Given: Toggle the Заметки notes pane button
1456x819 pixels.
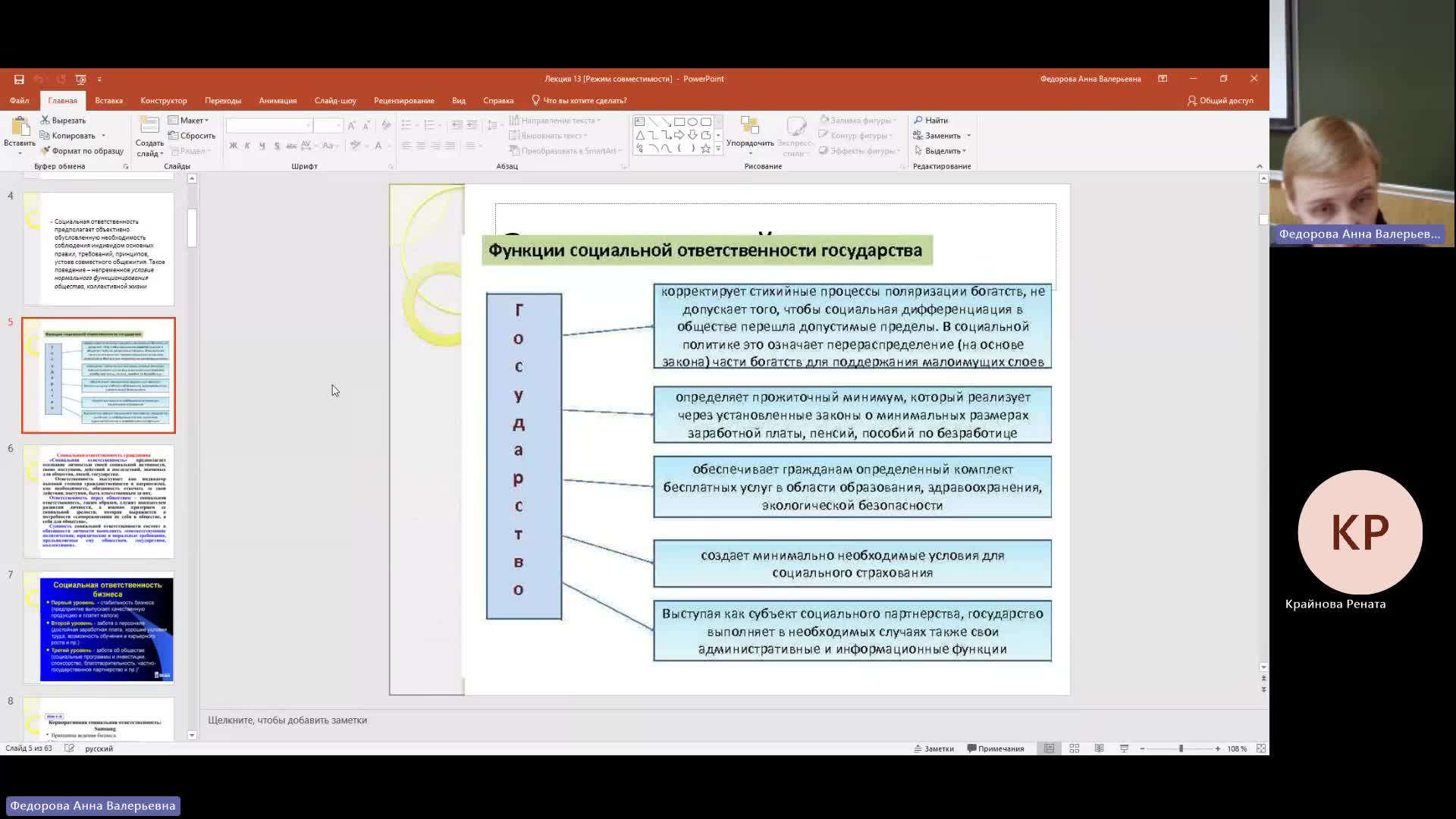Looking at the screenshot, I should (934, 748).
